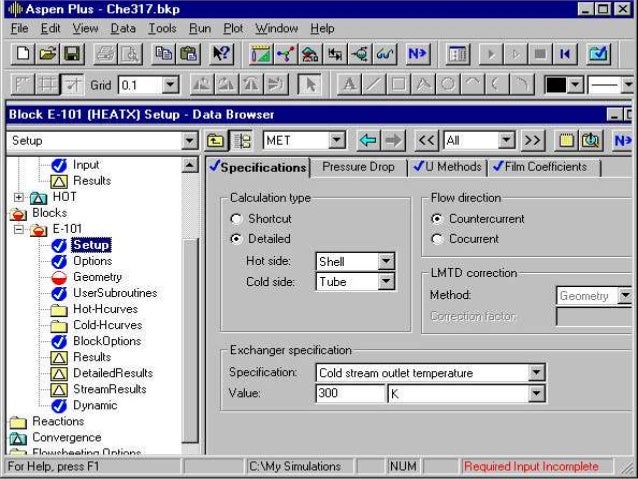Click the What's This help icon
This screenshot has height=479, width=638.
pyautogui.click(x=221, y=54)
